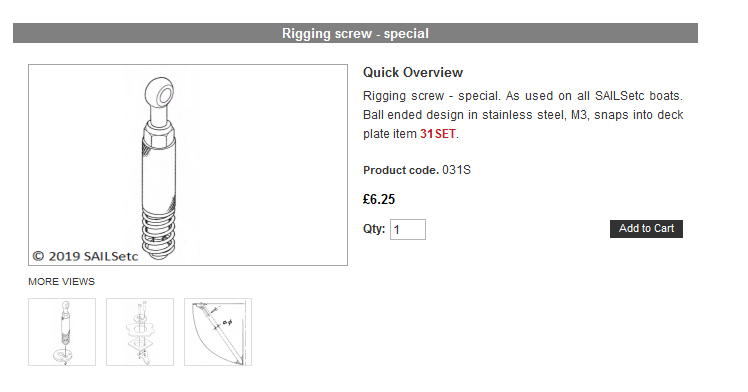Click the smooth barrel body of the drawing
Image resolution: width=748 pixels, height=392 pixels.
coord(159,179)
